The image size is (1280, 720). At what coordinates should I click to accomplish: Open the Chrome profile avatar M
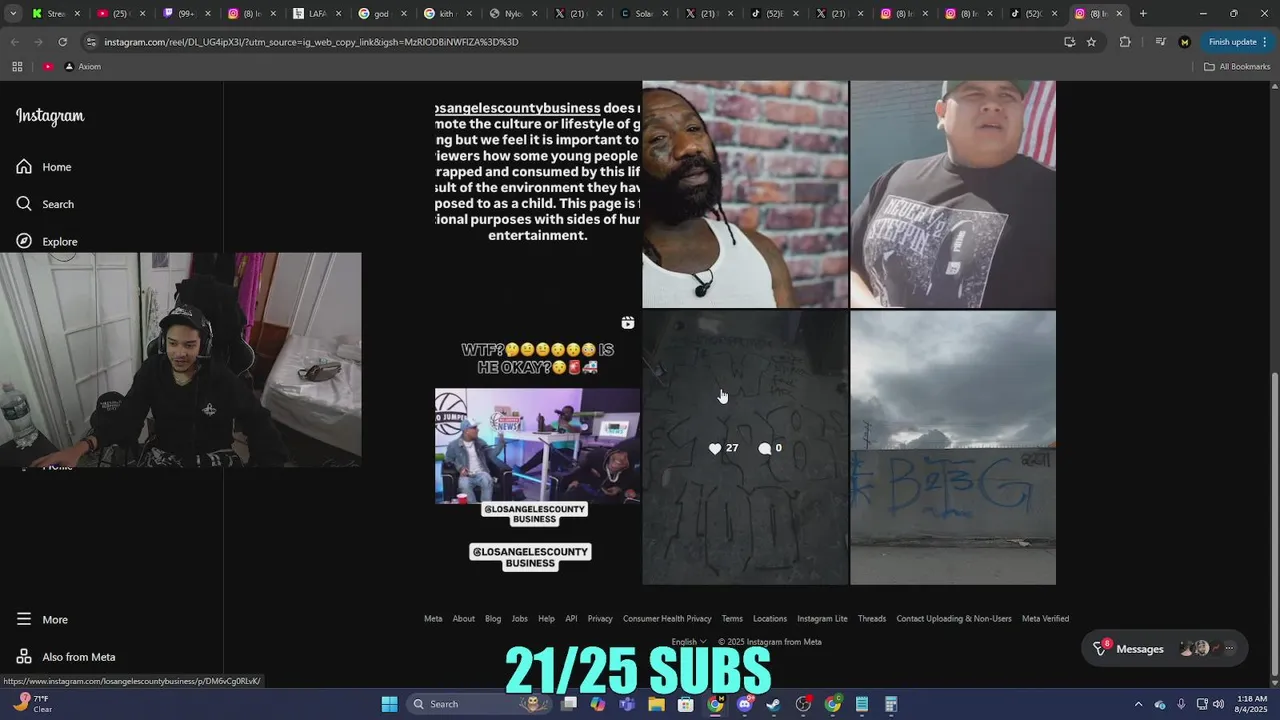1185,42
